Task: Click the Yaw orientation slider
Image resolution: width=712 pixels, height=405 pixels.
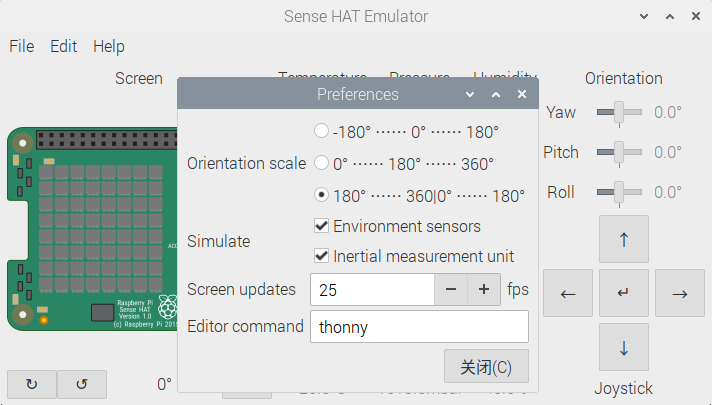Action: (x=619, y=112)
